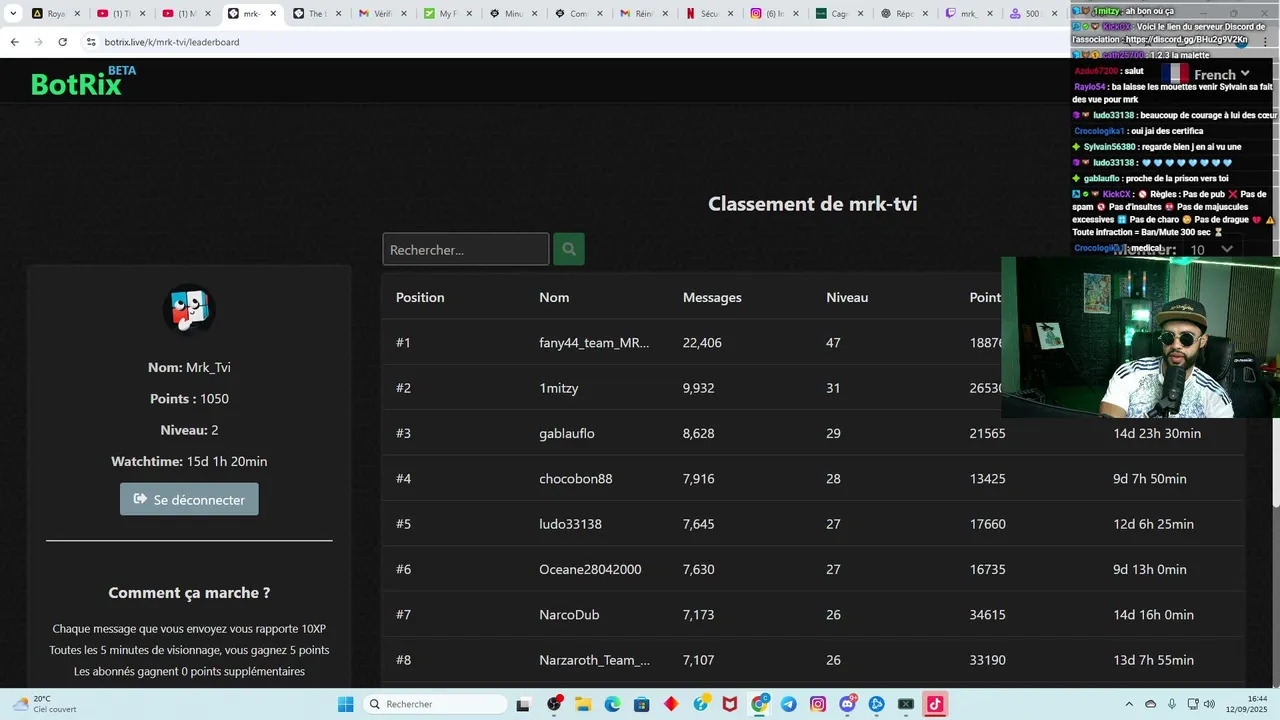Image resolution: width=1280 pixels, height=720 pixels.
Task: Select the name gablauflo in table
Action: tap(567, 433)
